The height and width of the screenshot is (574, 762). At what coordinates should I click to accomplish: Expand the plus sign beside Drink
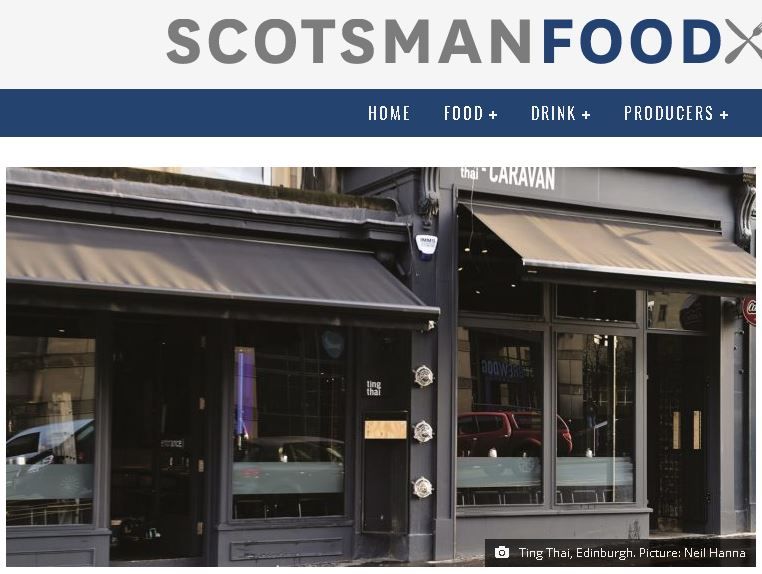tap(586, 115)
